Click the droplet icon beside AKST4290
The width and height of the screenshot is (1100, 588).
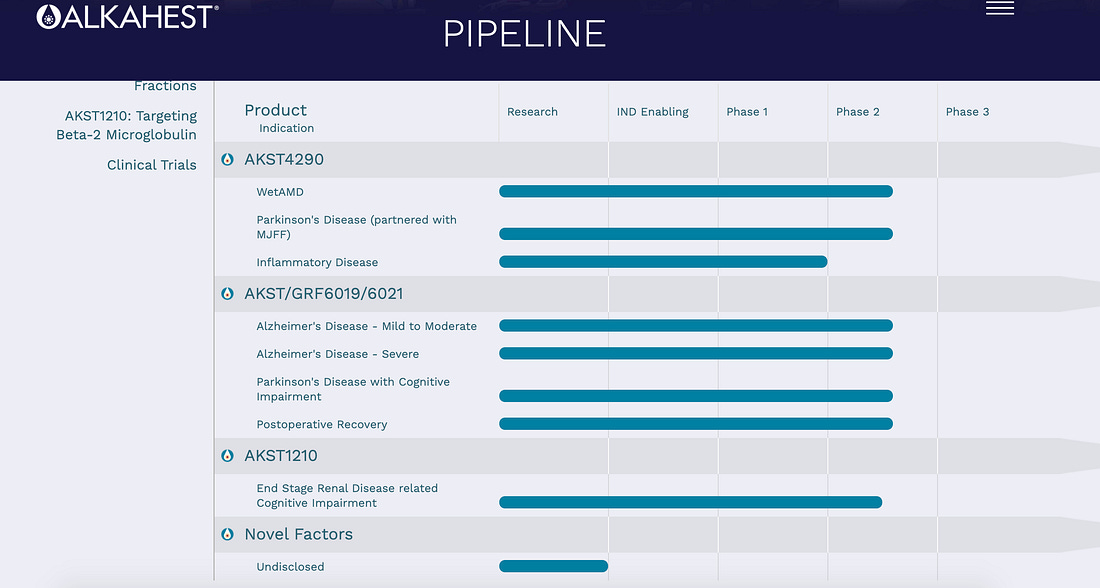tap(227, 159)
